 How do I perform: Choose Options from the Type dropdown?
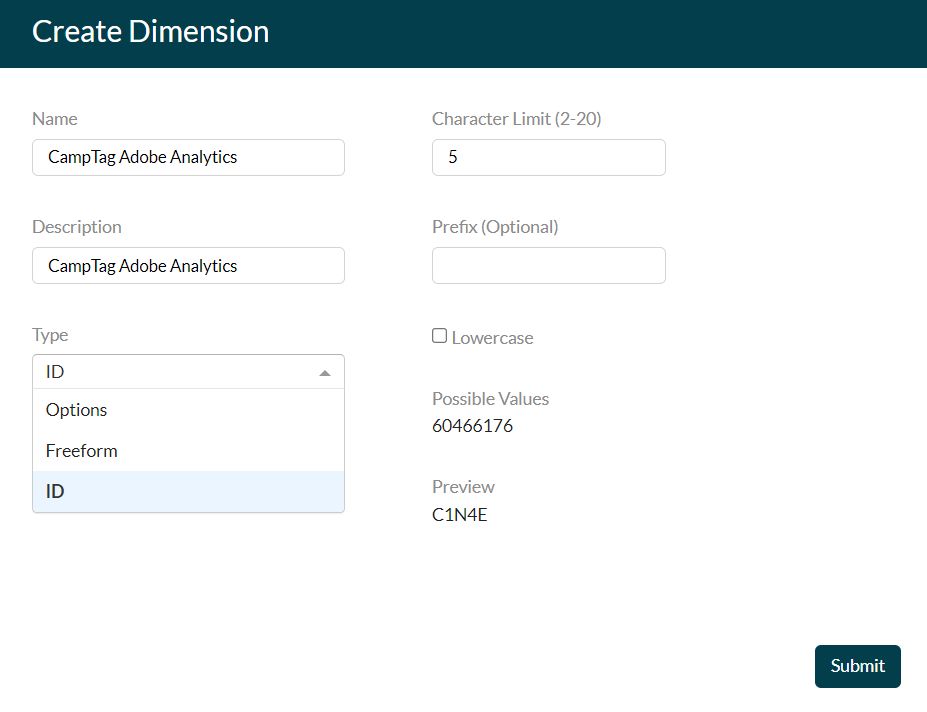76,409
